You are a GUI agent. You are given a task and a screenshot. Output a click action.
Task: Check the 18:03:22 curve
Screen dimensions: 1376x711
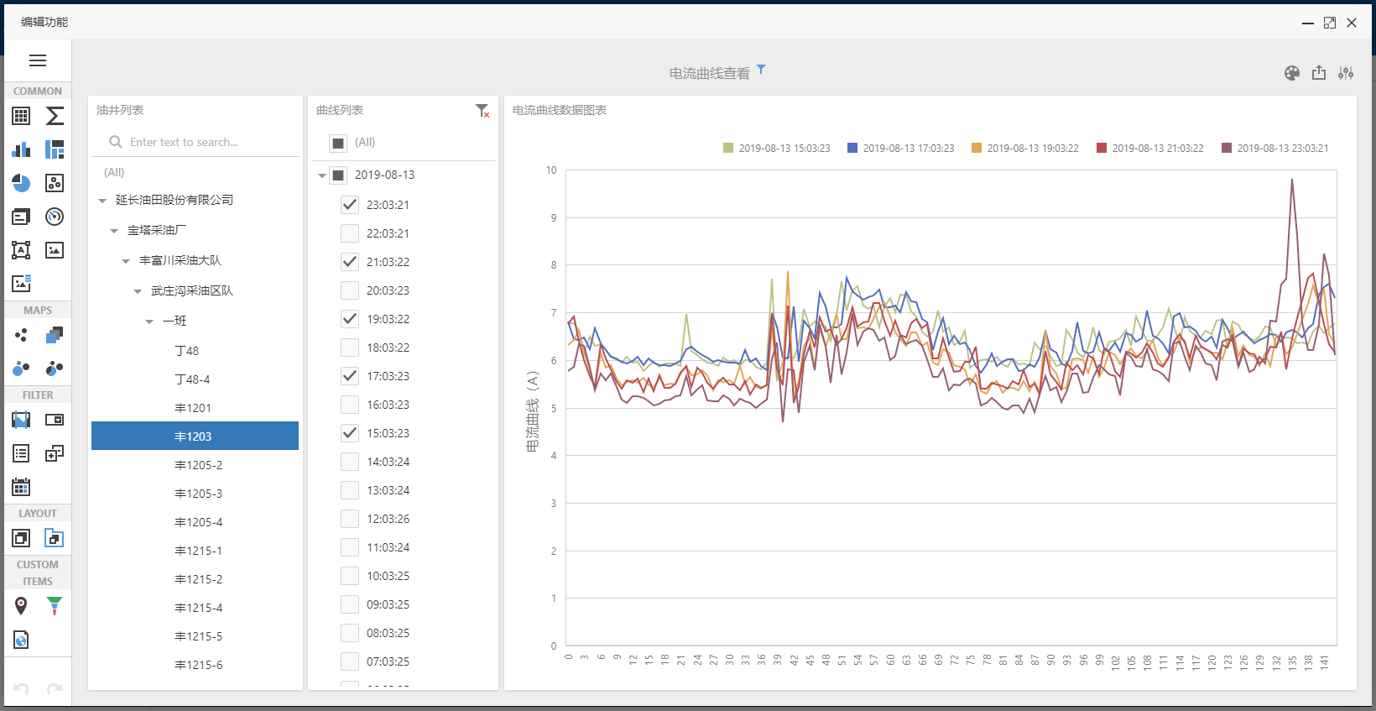click(x=350, y=347)
